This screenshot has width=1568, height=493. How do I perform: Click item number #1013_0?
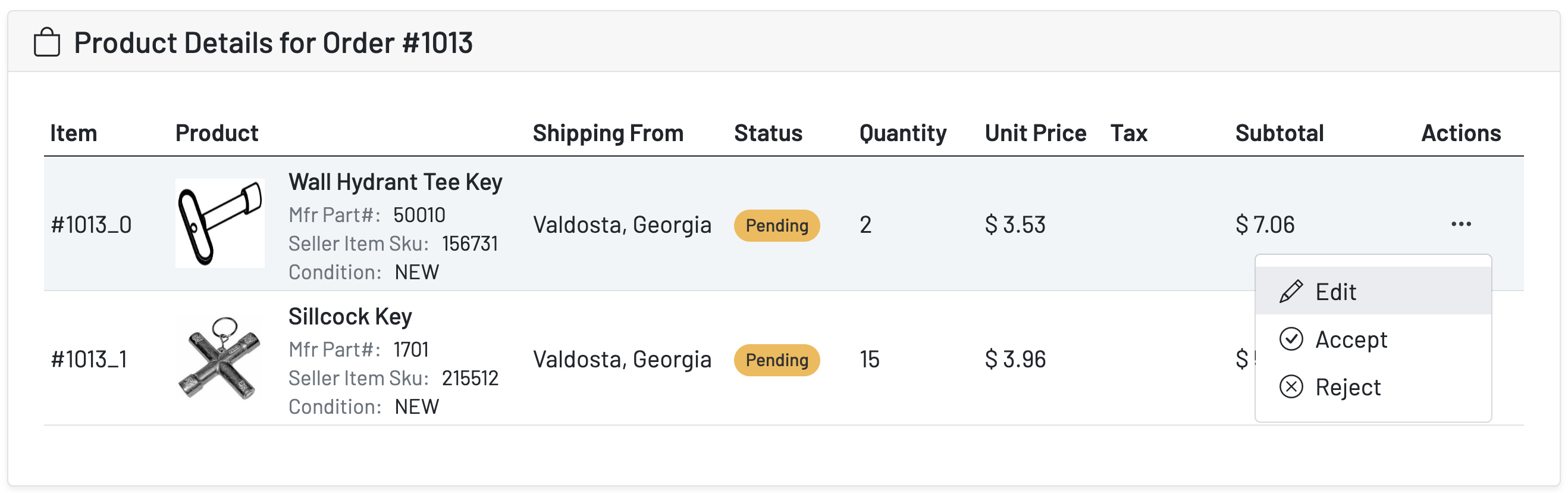point(91,225)
